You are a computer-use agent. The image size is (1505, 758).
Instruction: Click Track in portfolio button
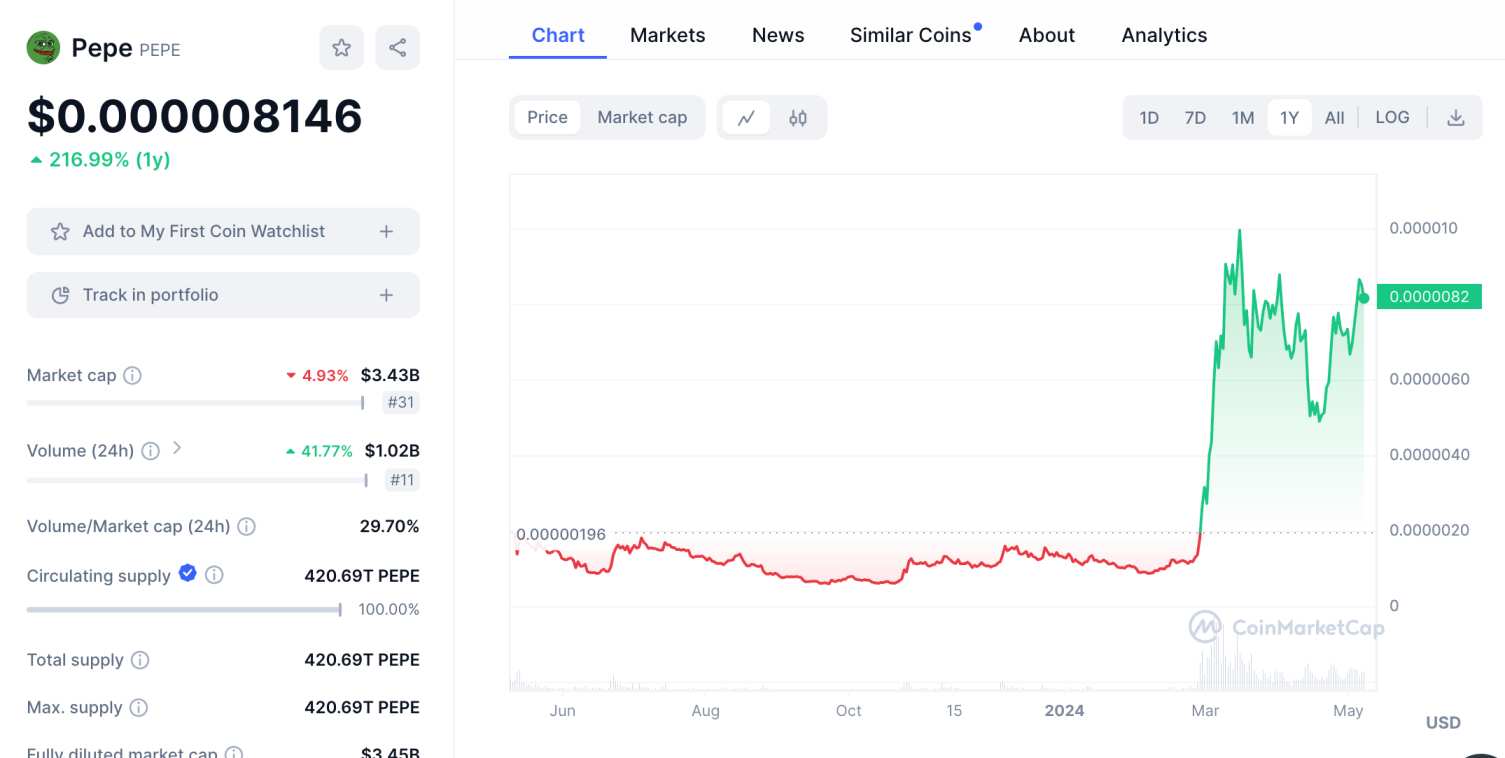coord(223,296)
